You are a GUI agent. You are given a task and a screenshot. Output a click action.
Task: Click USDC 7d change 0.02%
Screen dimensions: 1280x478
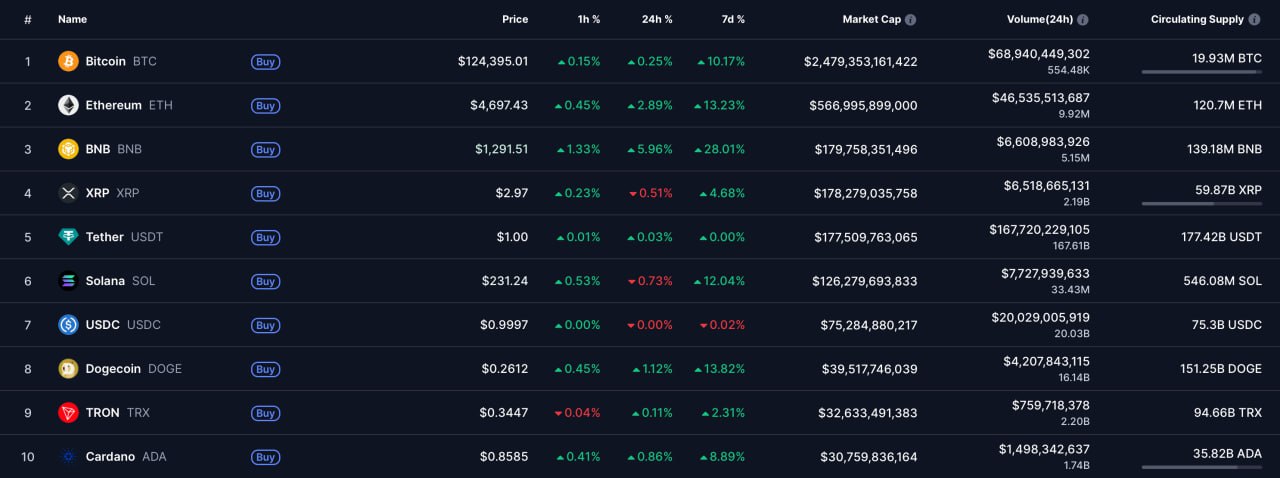pyautogui.click(x=722, y=325)
